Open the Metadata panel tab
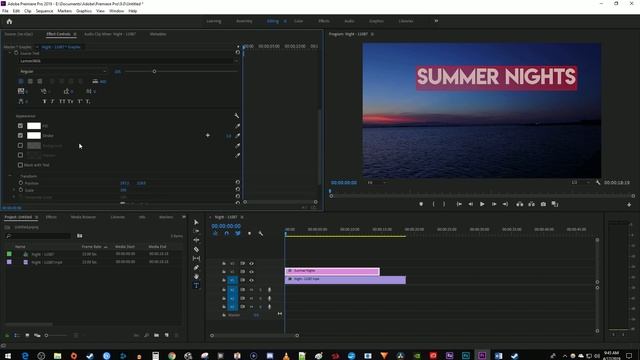Viewport: 640px width, 360px height. click(158, 34)
